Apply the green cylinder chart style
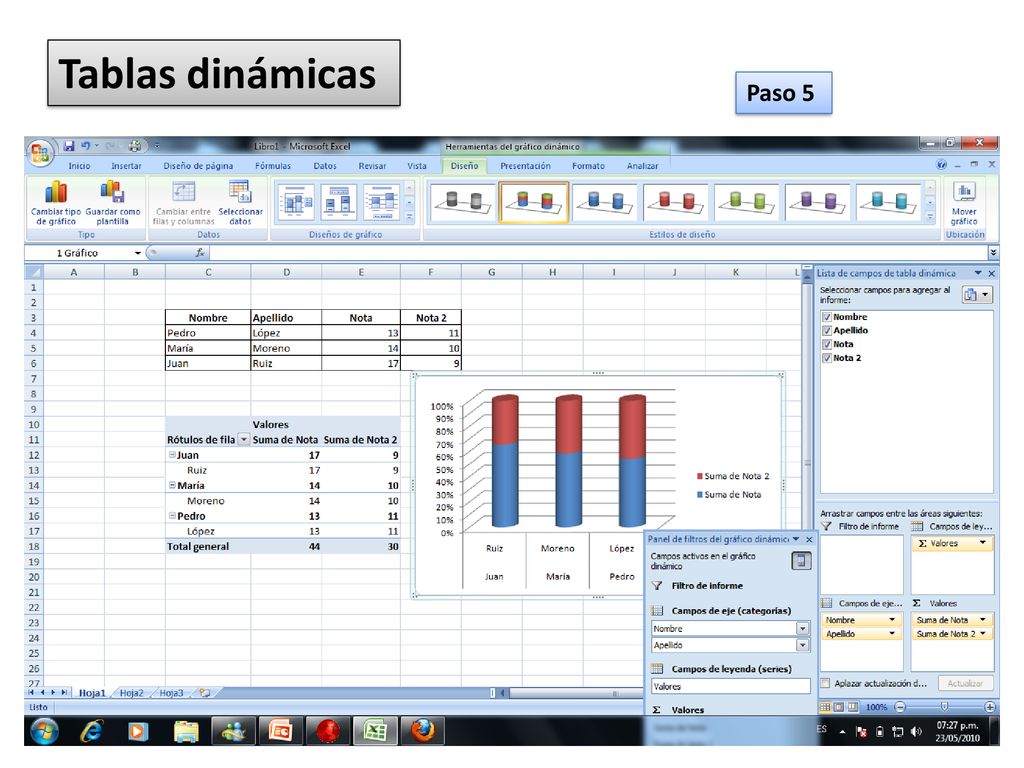Screen dimensions: 1024x768 point(746,202)
